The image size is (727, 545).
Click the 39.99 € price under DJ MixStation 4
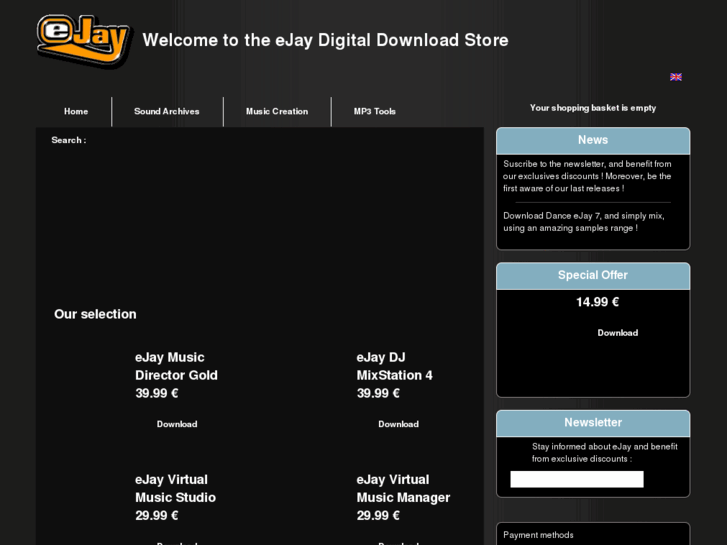point(378,393)
